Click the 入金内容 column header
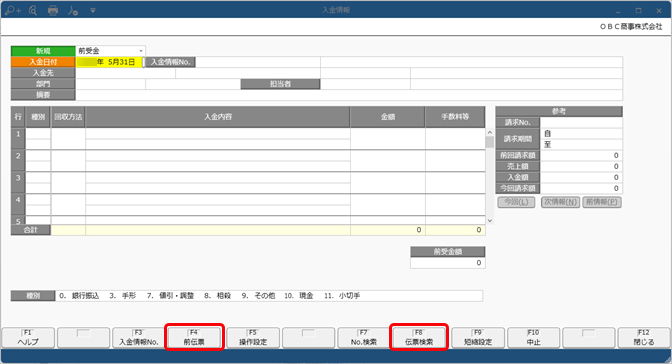The height and width of the screenshot is (364, 672). click(218, 117)
